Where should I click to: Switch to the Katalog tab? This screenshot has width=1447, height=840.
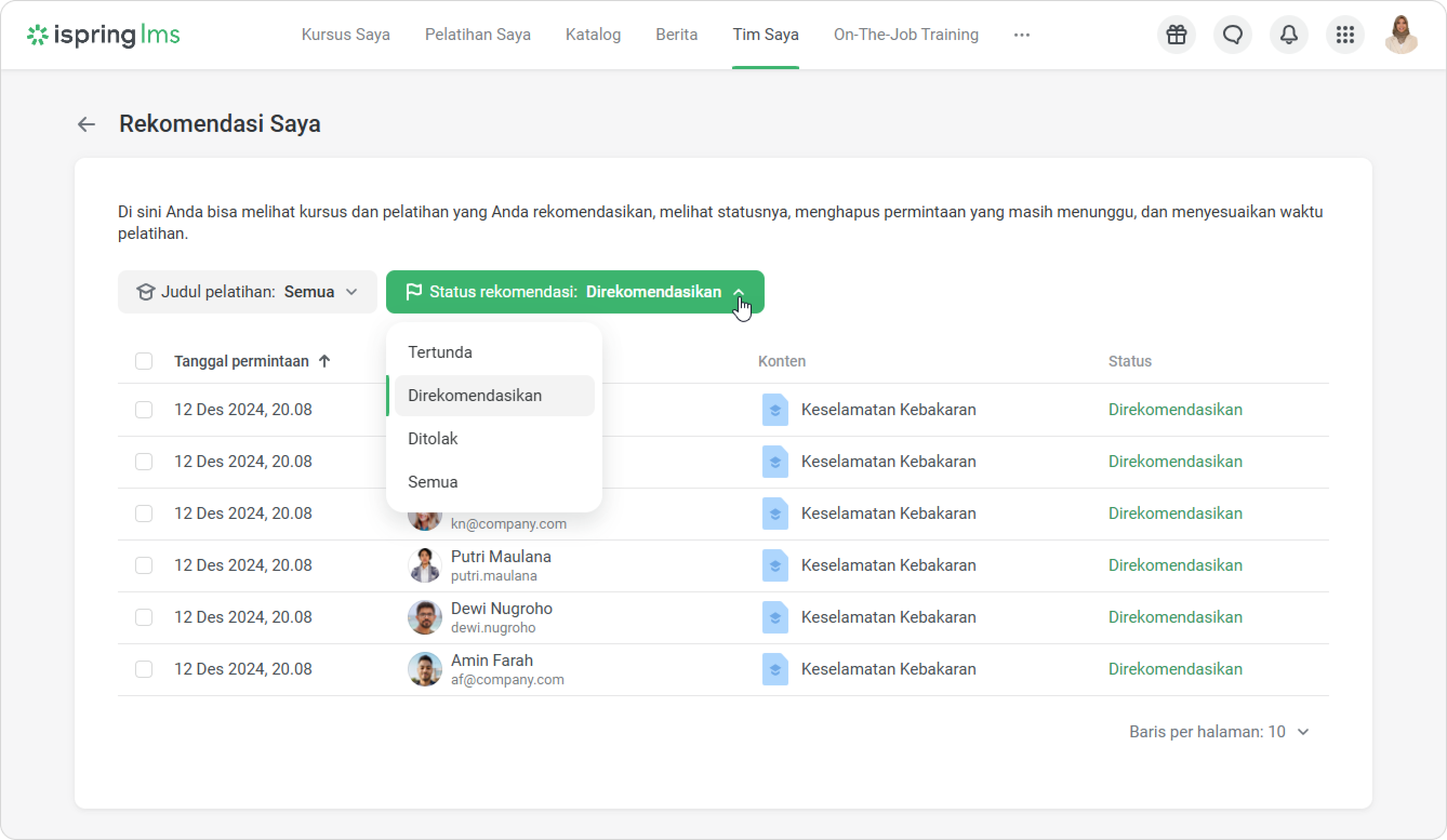click(593, 35)
